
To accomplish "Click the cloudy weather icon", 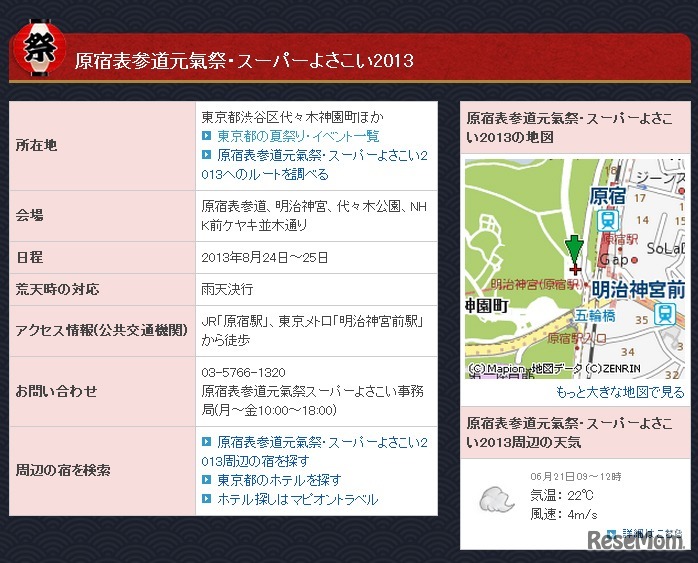I will tap(496, 499).
